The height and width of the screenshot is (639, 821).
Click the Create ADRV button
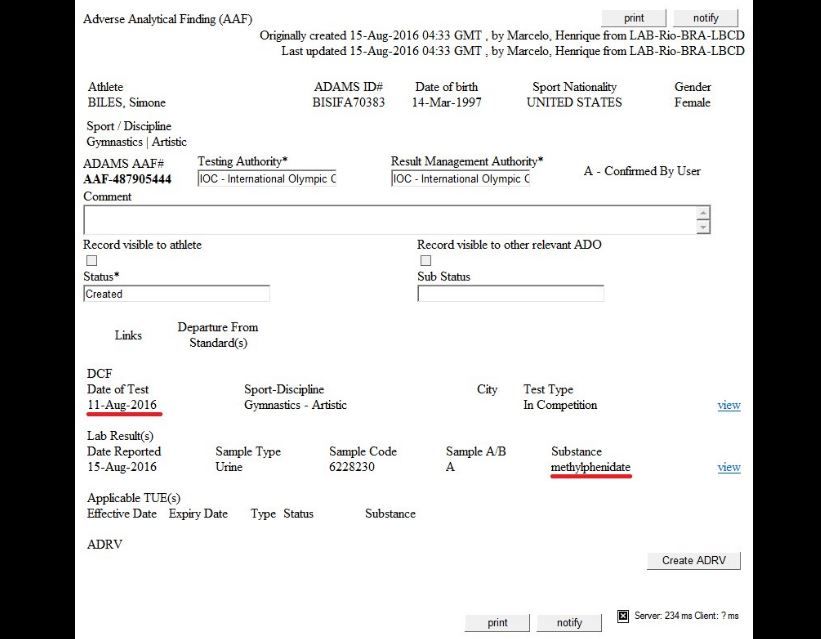[x=693, y=561]
